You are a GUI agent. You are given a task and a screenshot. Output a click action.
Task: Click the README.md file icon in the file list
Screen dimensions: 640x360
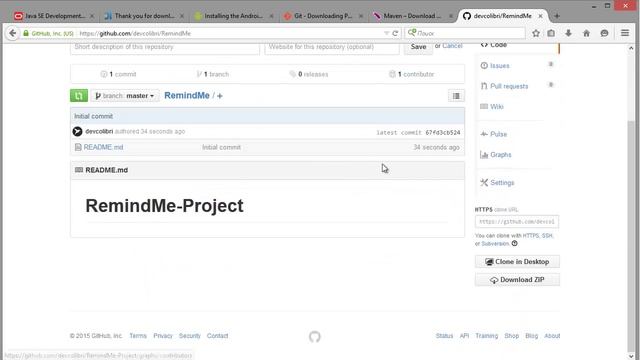(x=78, y=147)
